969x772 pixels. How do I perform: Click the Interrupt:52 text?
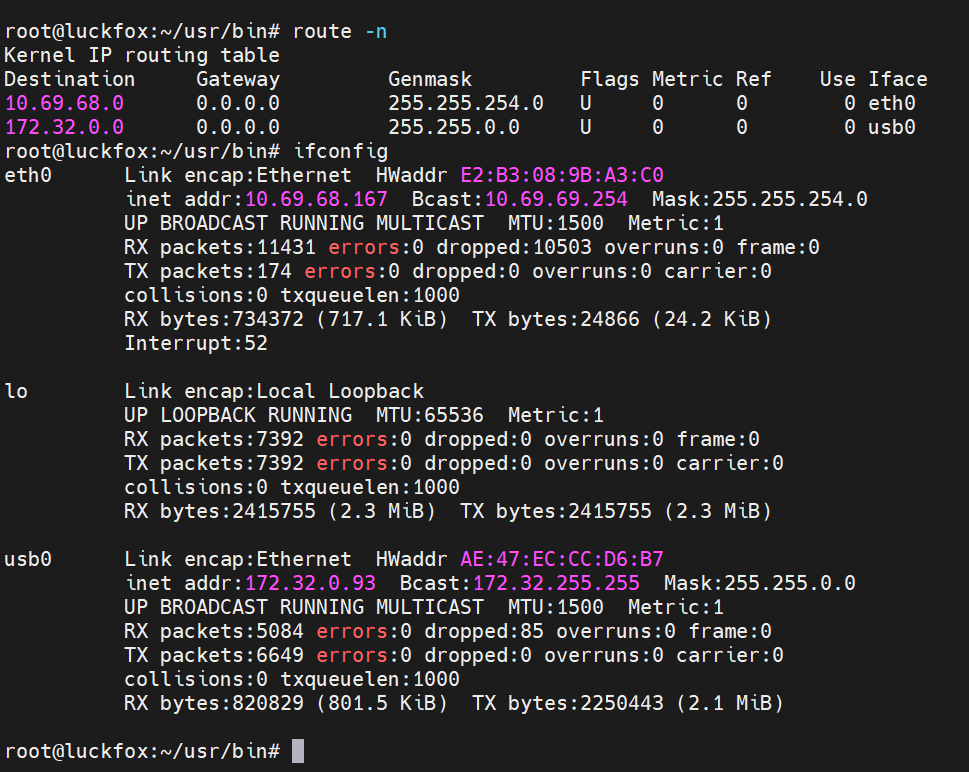click(x=196, y=343)
